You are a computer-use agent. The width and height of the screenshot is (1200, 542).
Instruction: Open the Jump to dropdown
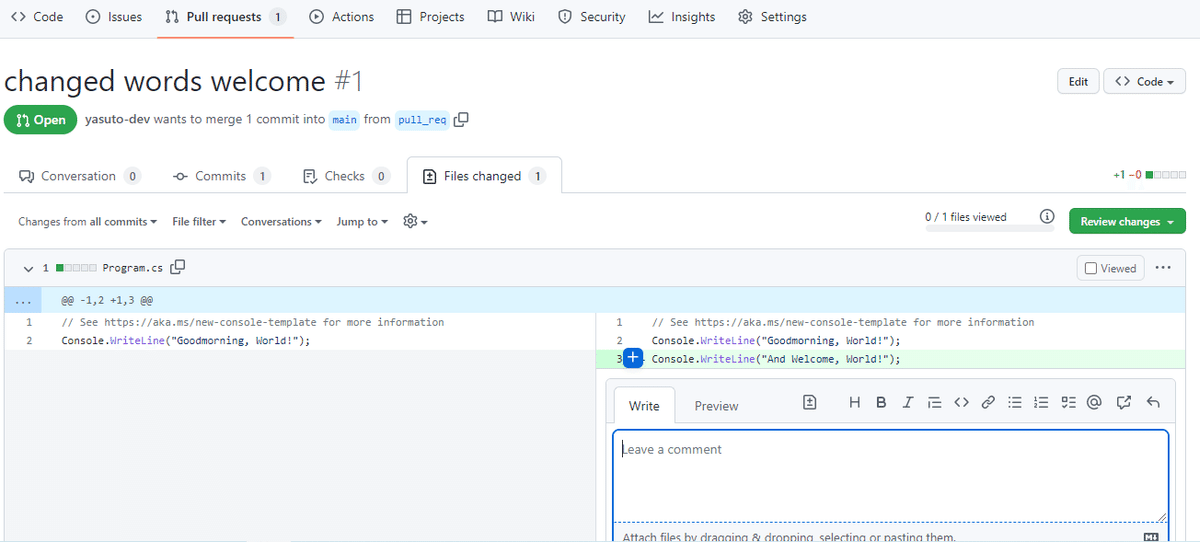(x=362, y=222)
